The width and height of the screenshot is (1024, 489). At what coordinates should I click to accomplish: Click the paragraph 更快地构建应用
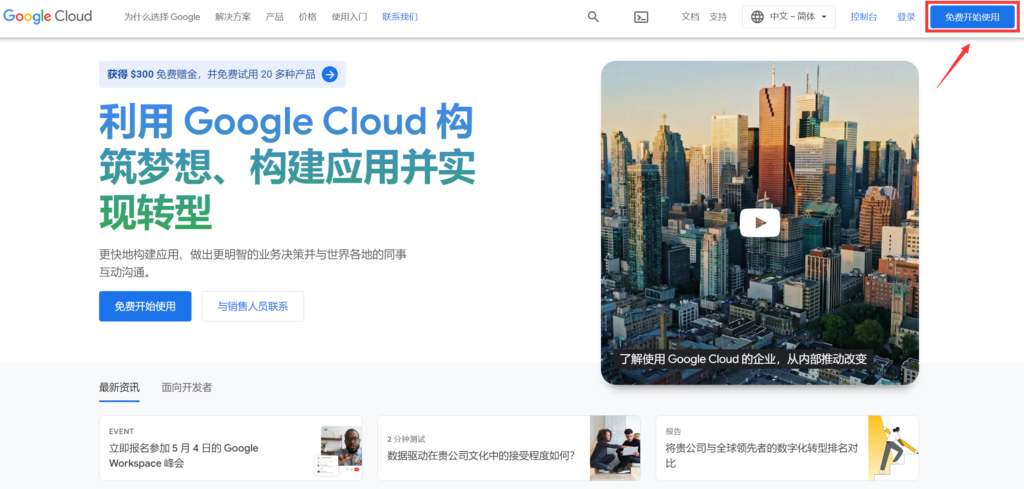pos(253,262)
